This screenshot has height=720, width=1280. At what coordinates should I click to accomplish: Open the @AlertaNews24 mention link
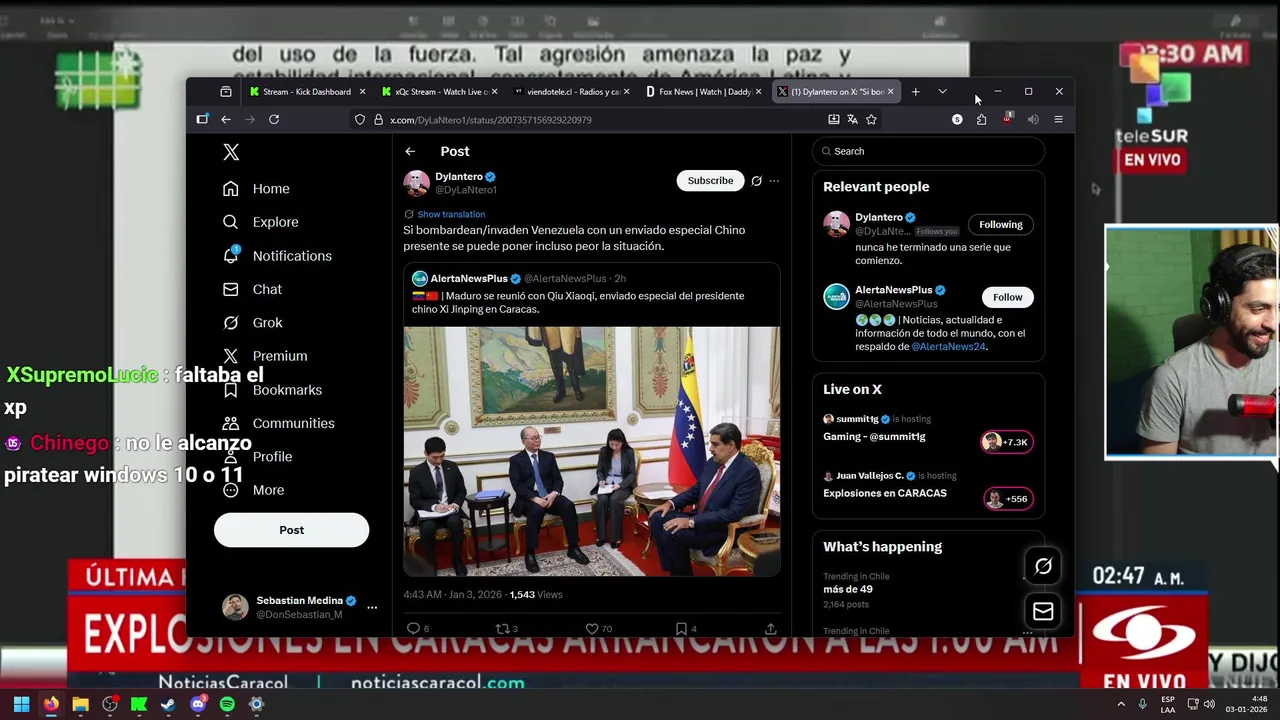(x=948, y=347)
